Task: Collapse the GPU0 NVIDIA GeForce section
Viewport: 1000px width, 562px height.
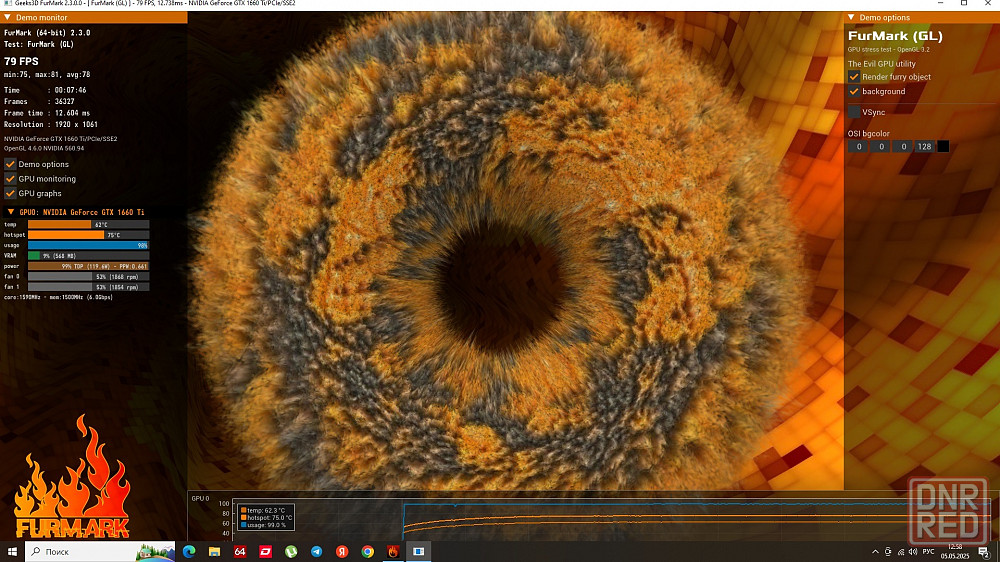Action: [x=11, y=212]
